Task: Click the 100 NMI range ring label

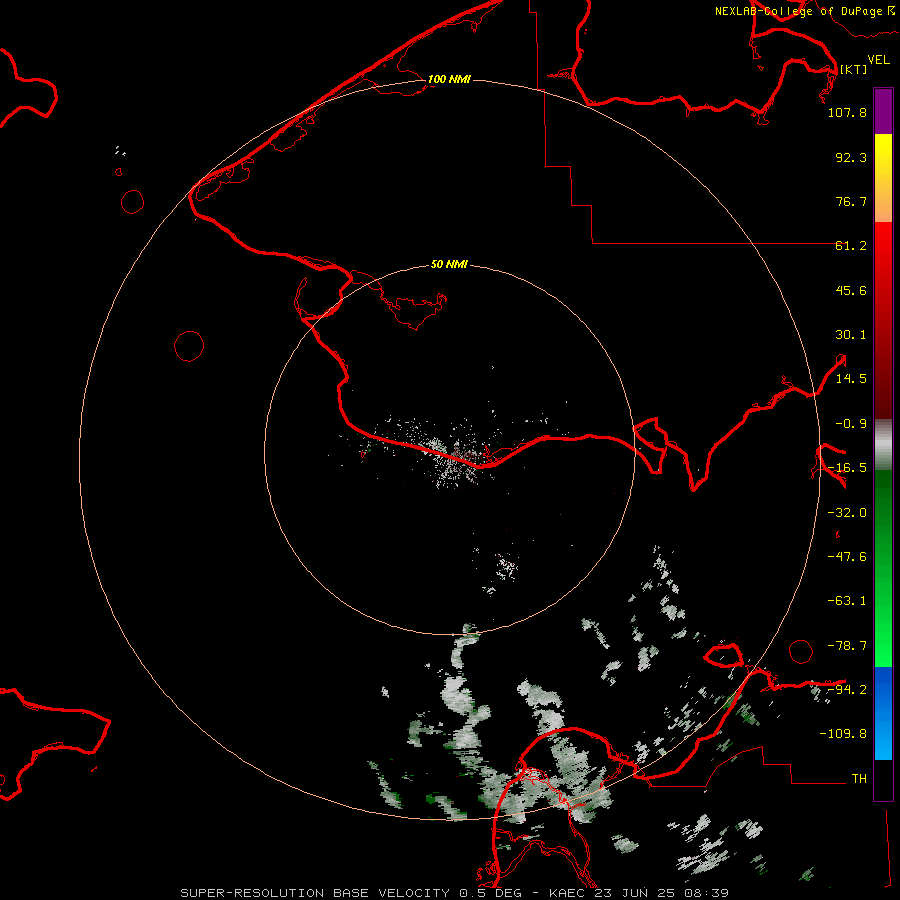Action: pyautogui.click(x=449, y=79)
